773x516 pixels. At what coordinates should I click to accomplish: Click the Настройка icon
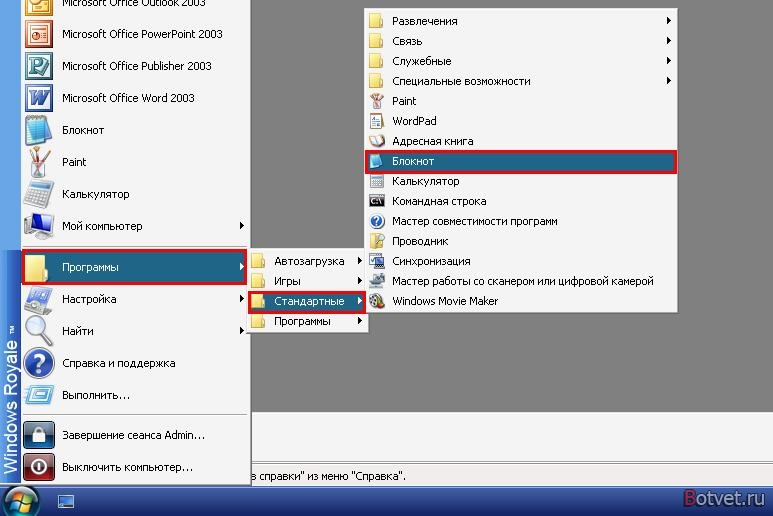coord(38,299)
